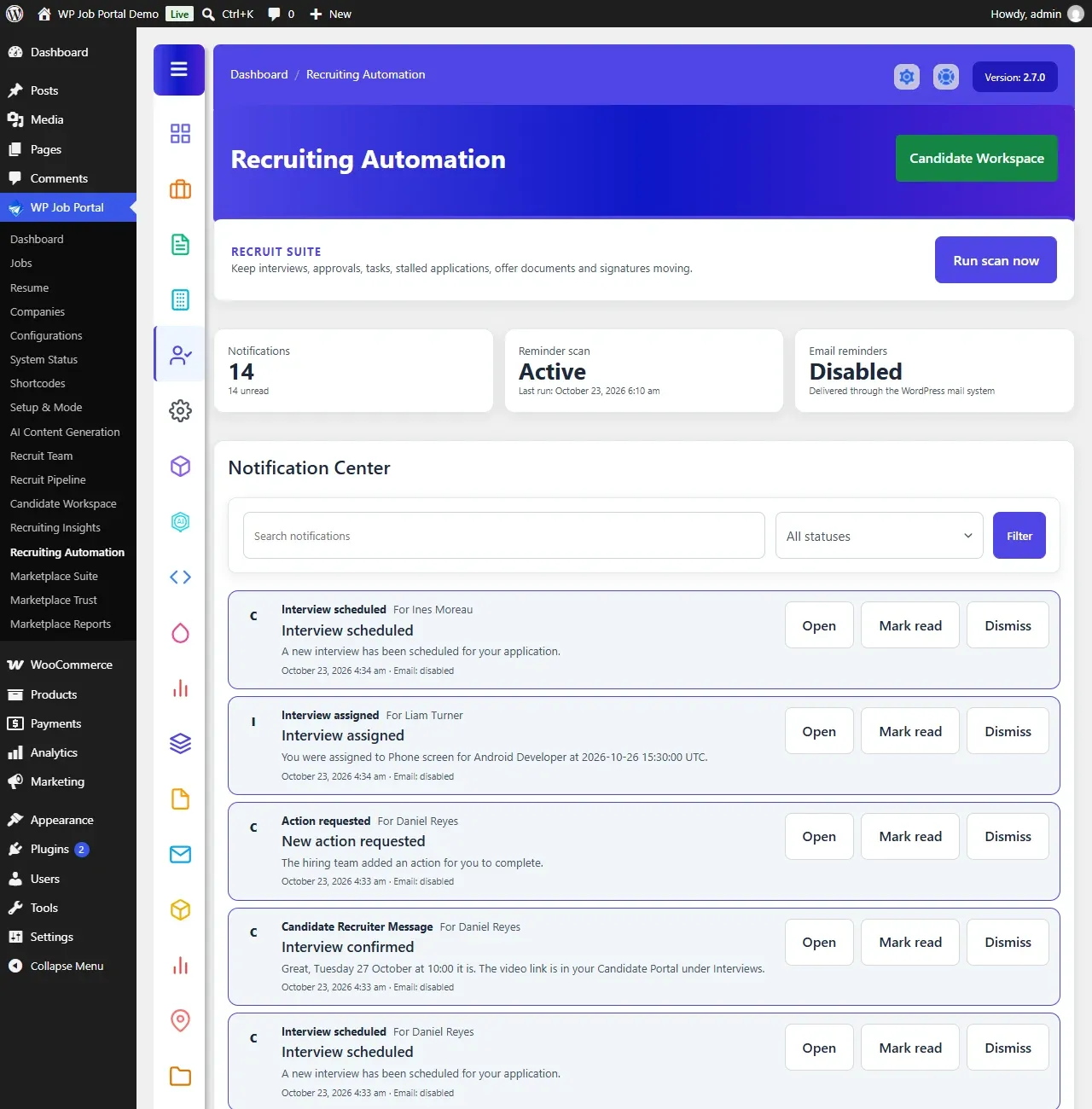Open Recruiting Insights submenu item
The image size is (1092, 1109).
[x=55, y=527]
